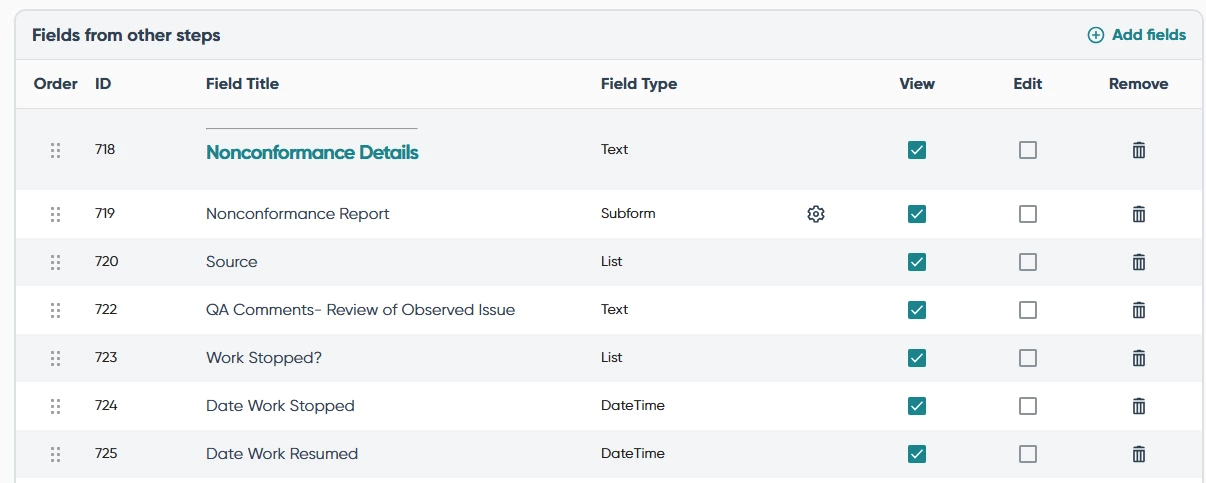Remove the Work Stopped? field

1138,358
